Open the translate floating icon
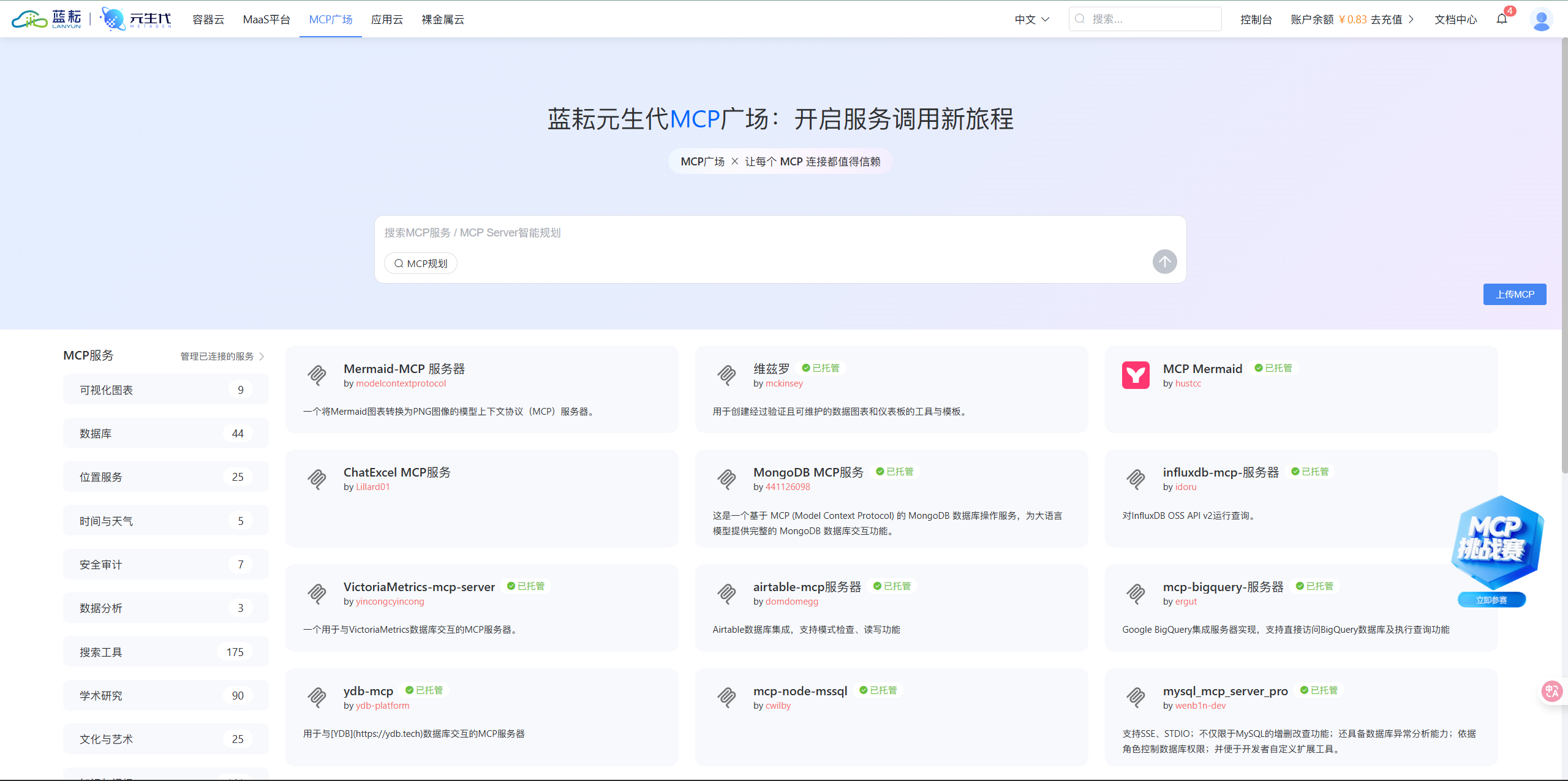1568x781 pixels. coord(1552,691)
